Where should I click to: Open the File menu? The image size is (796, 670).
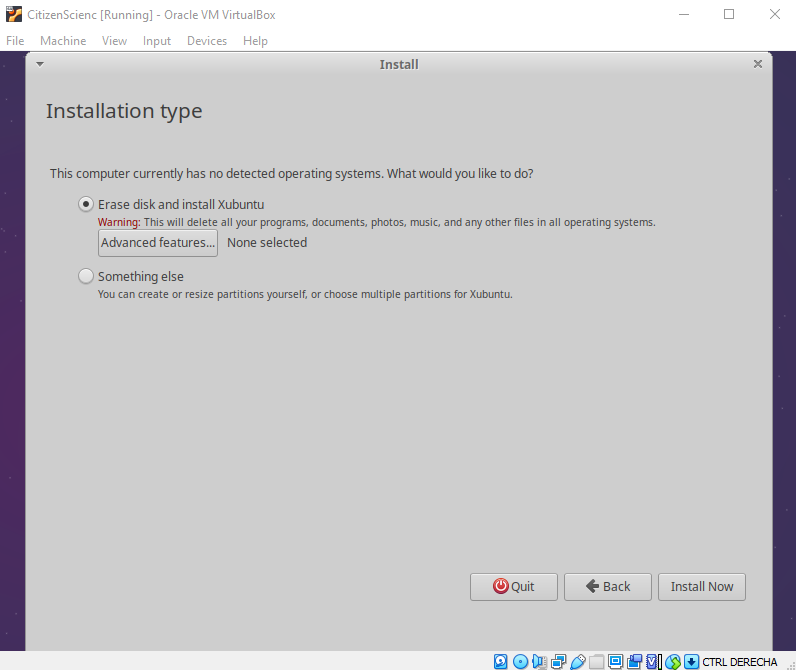pos(15,41)
